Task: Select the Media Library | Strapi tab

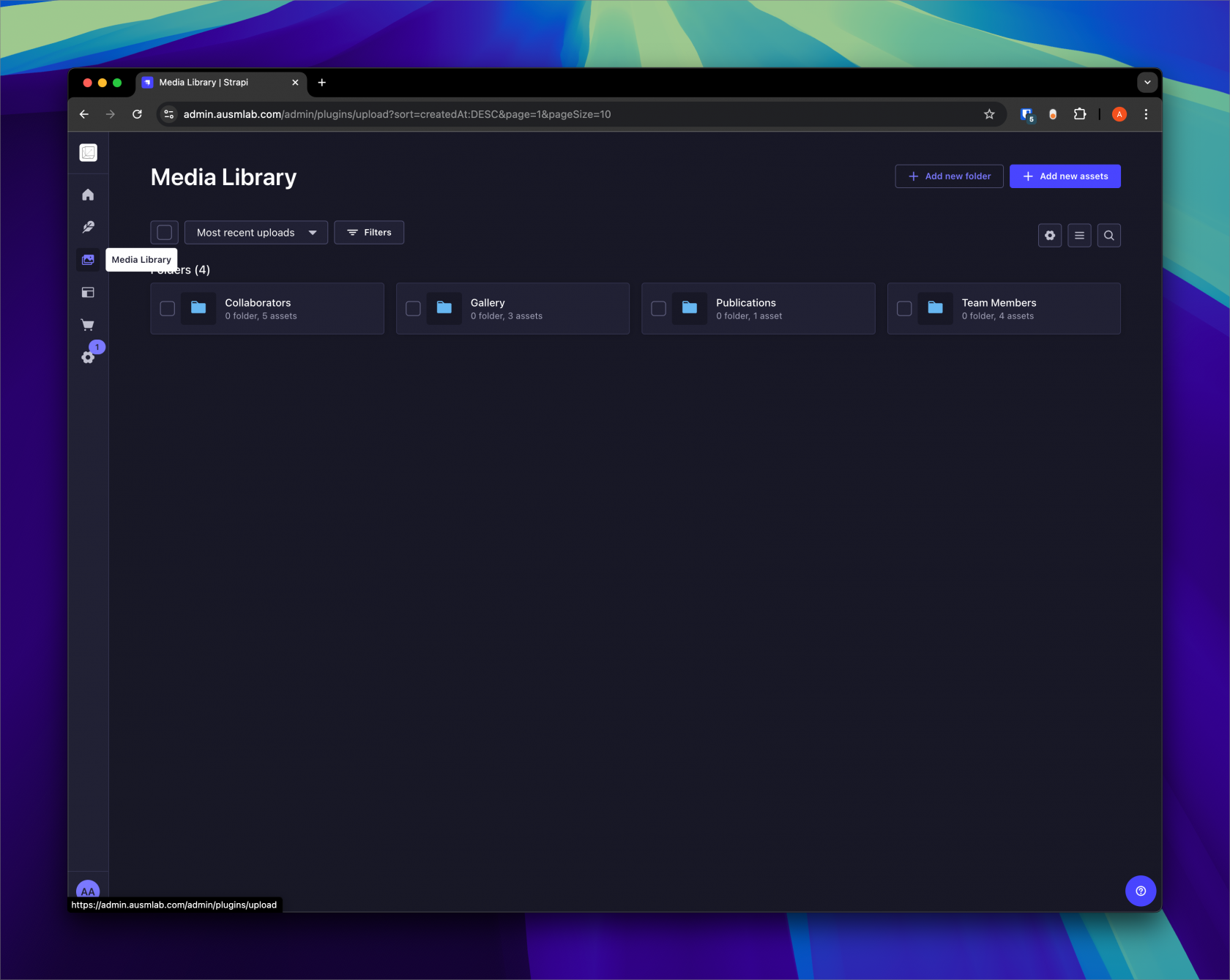Action: [x=212, y=83]
